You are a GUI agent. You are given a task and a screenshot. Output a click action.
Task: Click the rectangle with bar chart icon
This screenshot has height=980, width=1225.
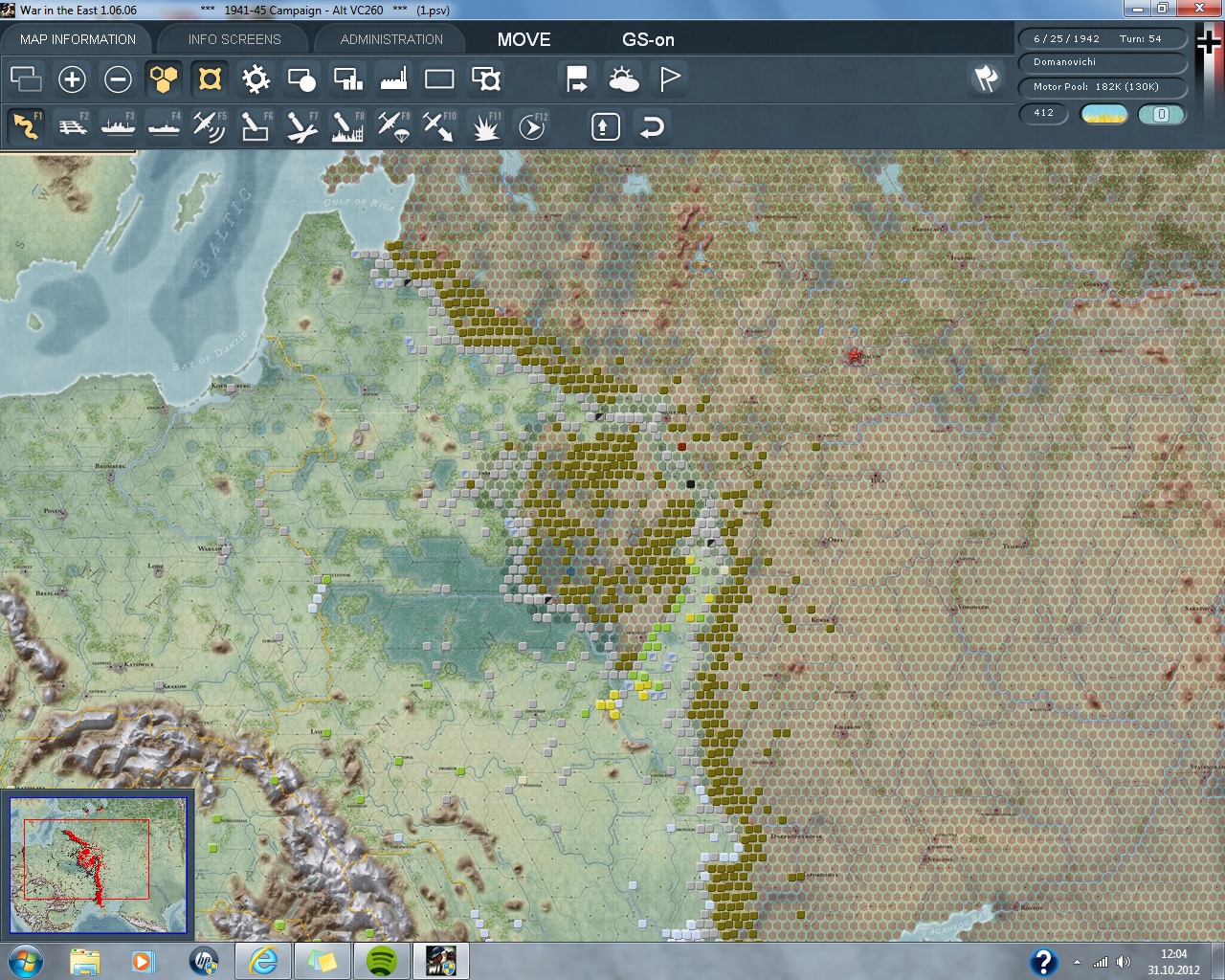pyautogui.click(x=347, y=78)
